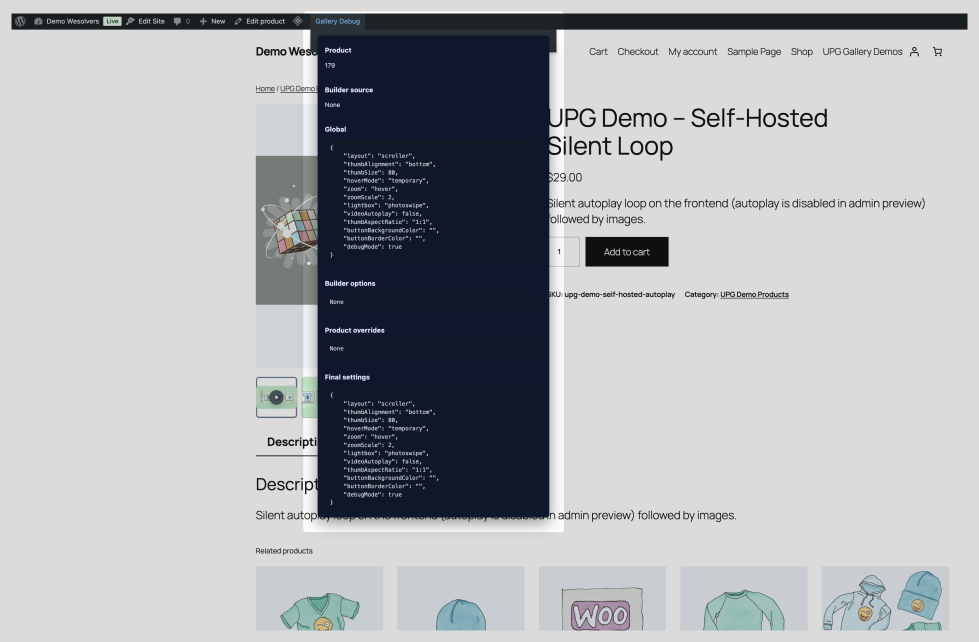Open the user account icon in header
This screenshot has height=642, width=979.
pyautogui.click(x=914, y=52)
